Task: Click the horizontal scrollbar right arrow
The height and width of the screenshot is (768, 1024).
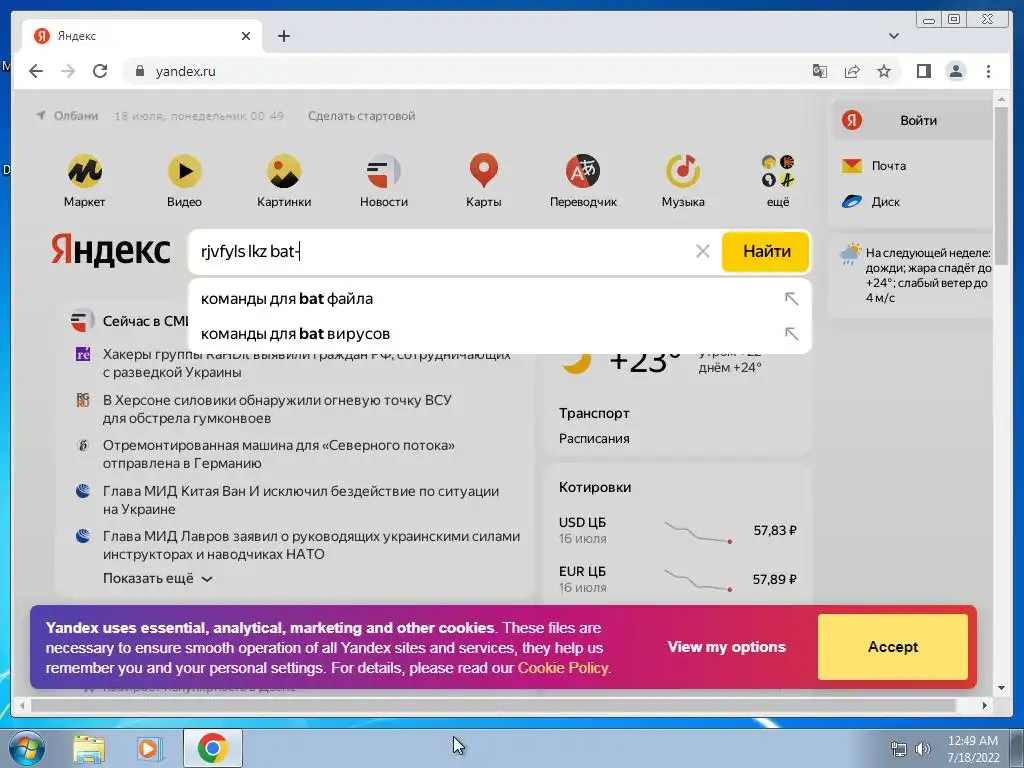Action: pyautogui.click(x=985, y=705)
